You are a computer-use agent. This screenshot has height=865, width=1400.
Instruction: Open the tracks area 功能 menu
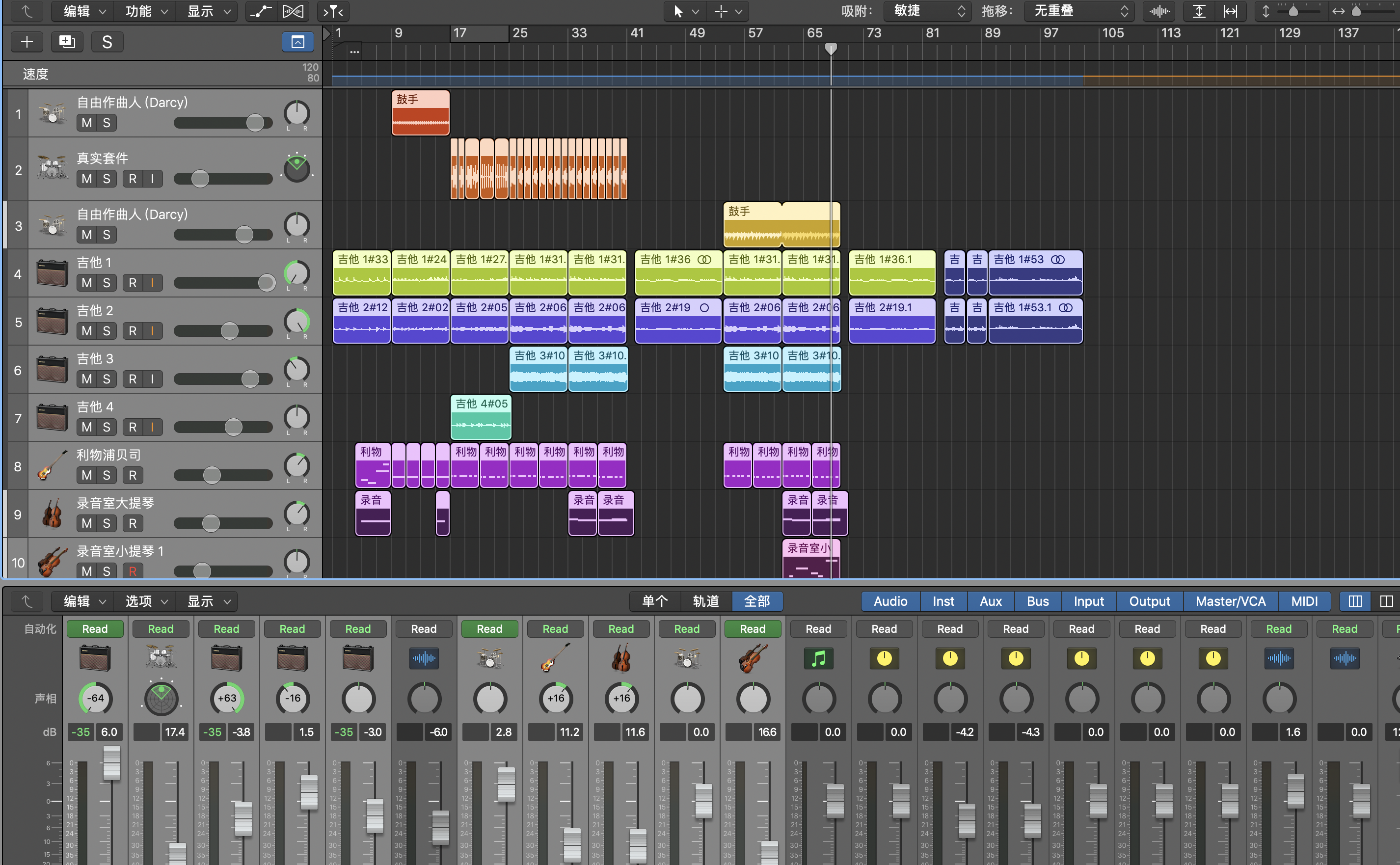coord(145,11)
